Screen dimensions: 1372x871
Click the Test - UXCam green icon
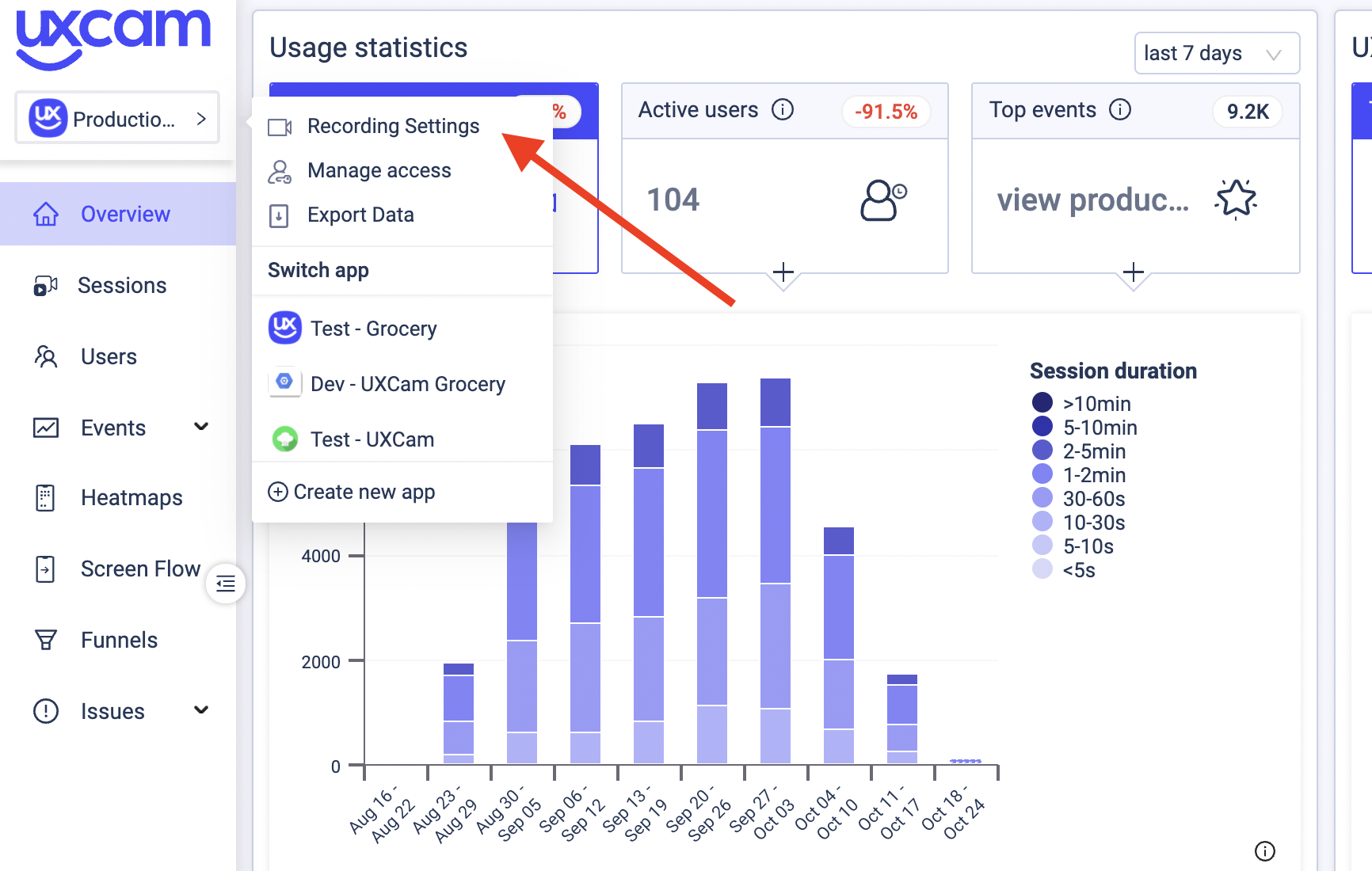(x=285, y=439)
